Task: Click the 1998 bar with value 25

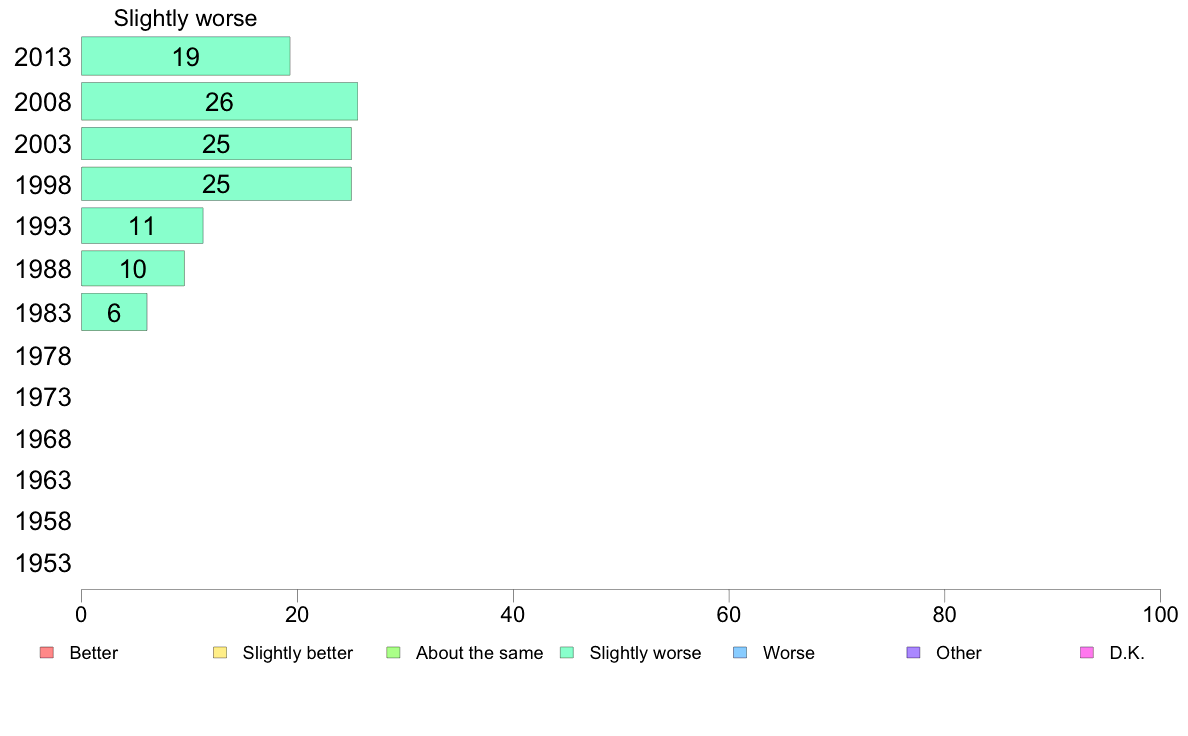Action: pyautogui.click(x=216, y=184)
